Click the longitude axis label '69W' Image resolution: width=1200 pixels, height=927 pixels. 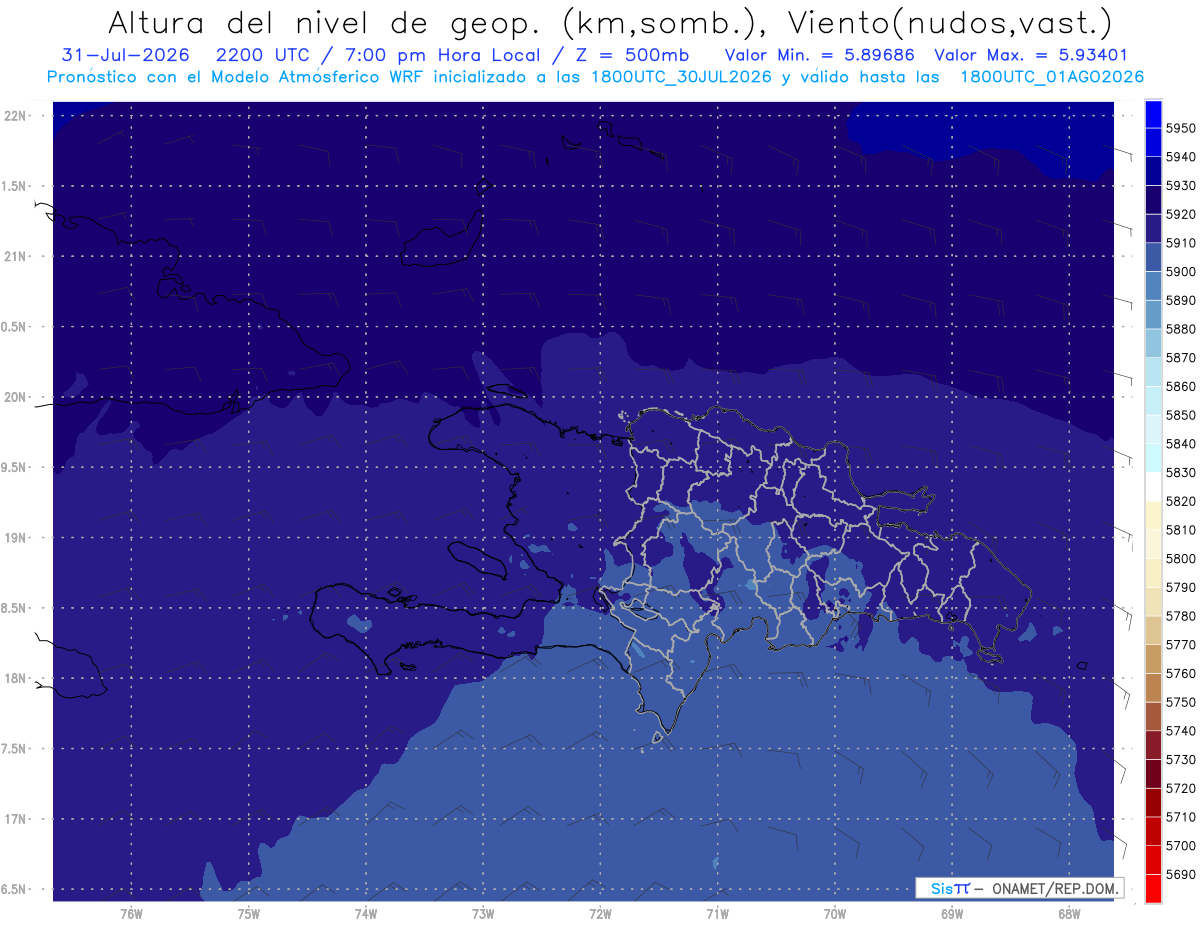[x=952, y=915]
